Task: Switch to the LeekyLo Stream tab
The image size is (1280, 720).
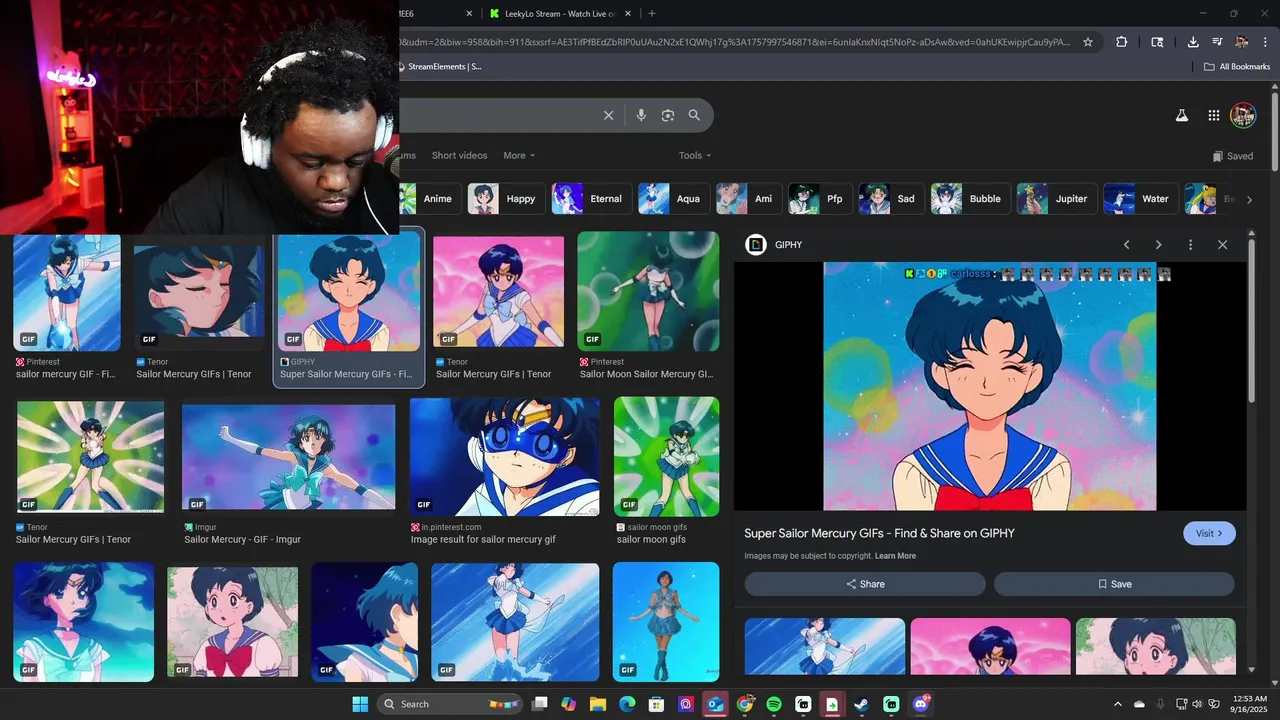Action: tap(560, 13)
